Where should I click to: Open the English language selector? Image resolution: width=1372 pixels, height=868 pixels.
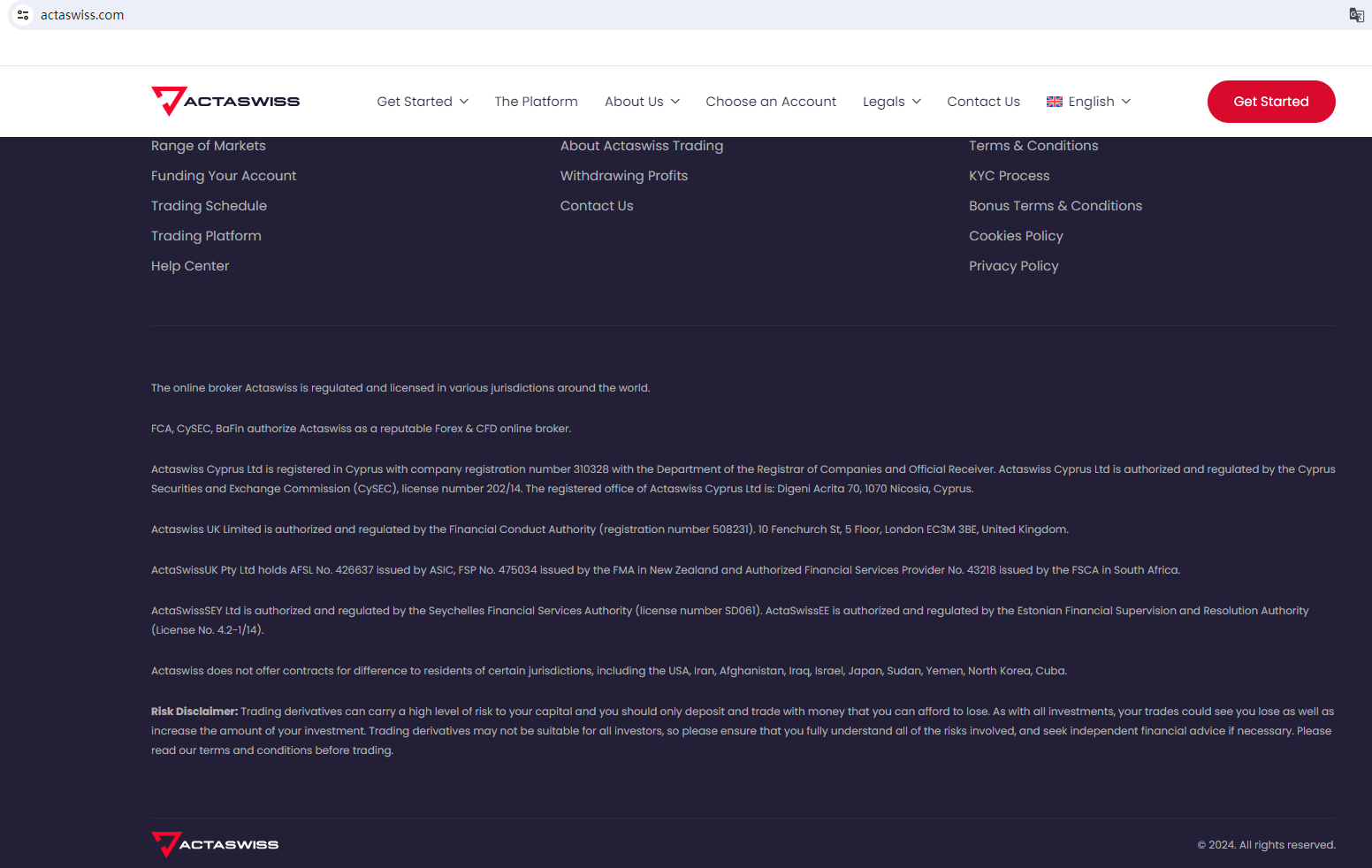1089,102
